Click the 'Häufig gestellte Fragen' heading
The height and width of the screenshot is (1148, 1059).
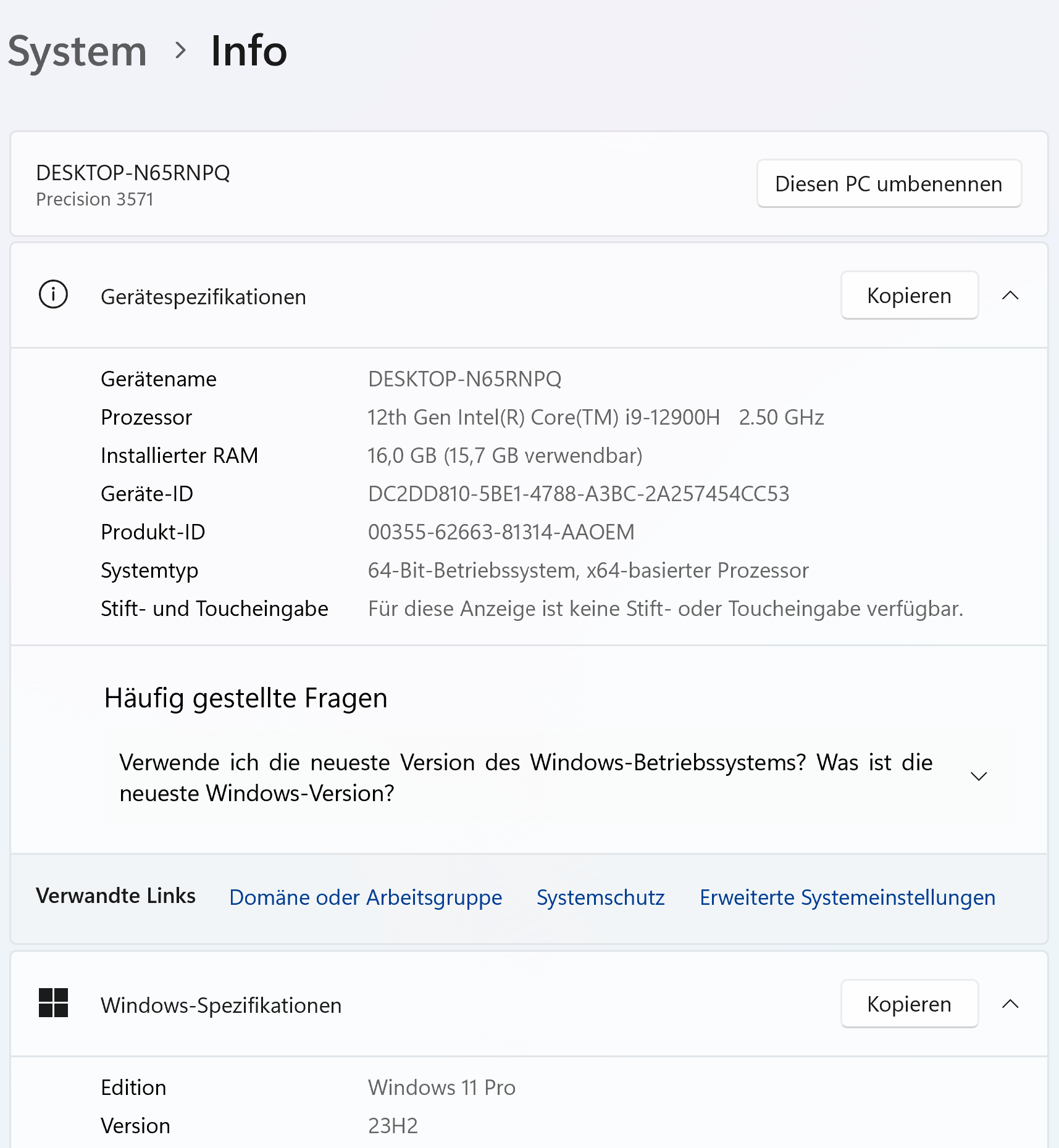click(246, 698)
